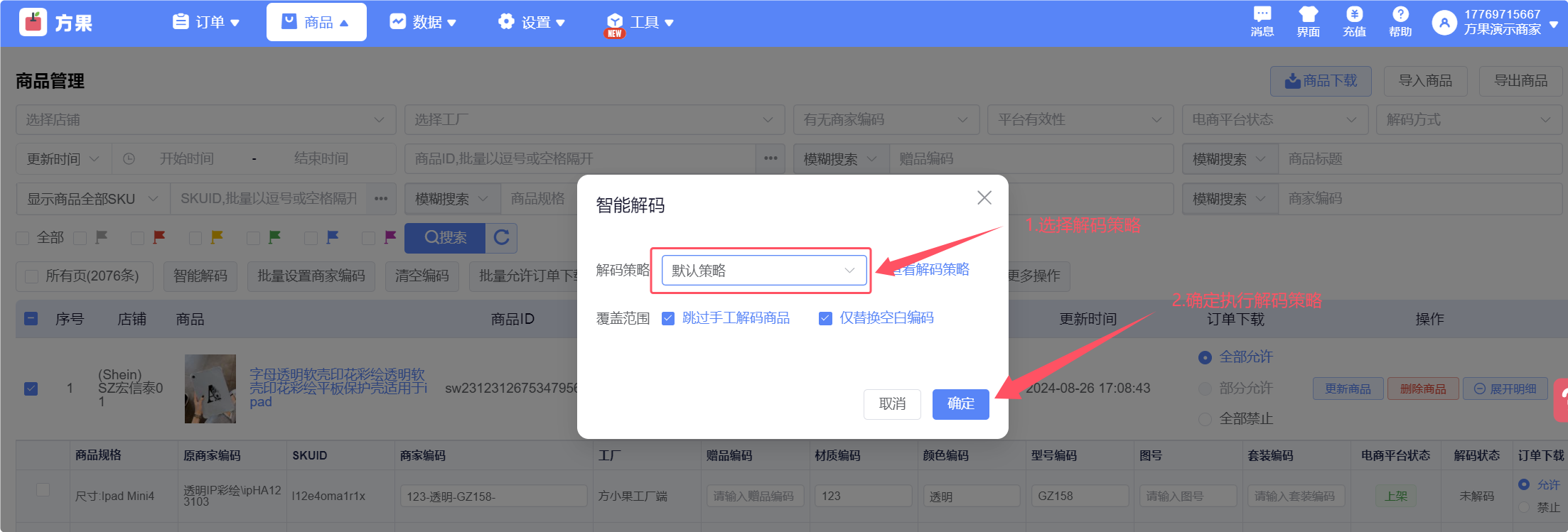Expand the 选择工厂 dropdown
The height and width of the screenshot is (532, 1568).
(595, 119)
